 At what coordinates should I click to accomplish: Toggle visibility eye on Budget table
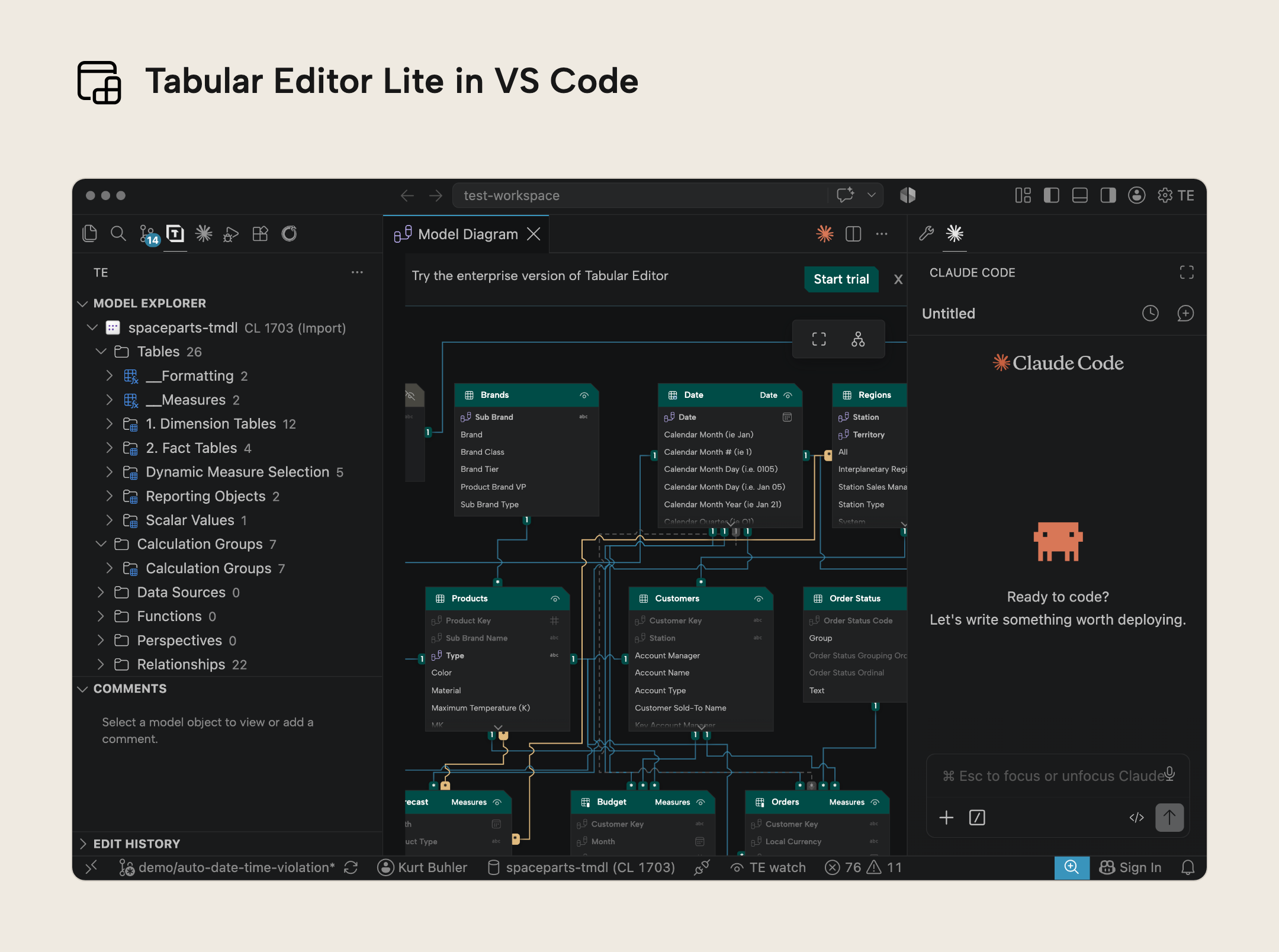click(x=700, y=802)
